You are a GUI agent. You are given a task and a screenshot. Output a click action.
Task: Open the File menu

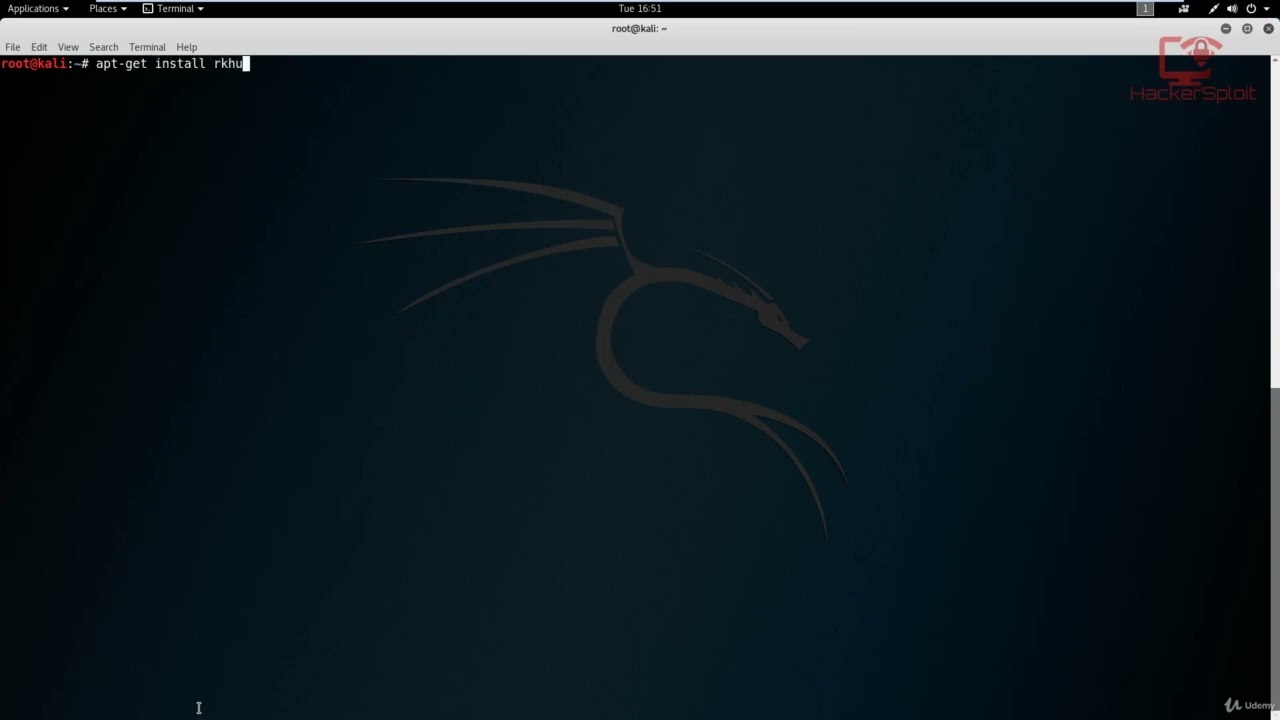(x=13, y=47)
